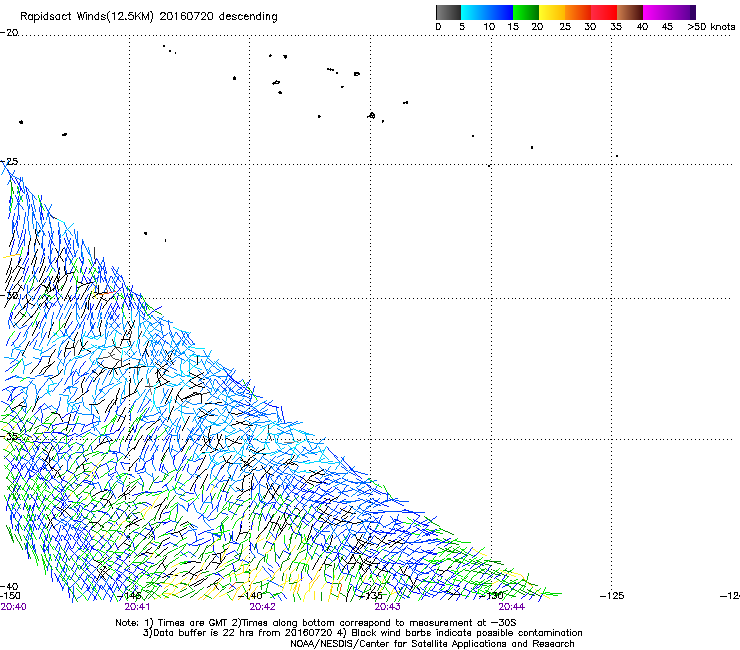The image size is (740, 650).
Task: Click the green 15-20 knots color segment
Action: 526,12
